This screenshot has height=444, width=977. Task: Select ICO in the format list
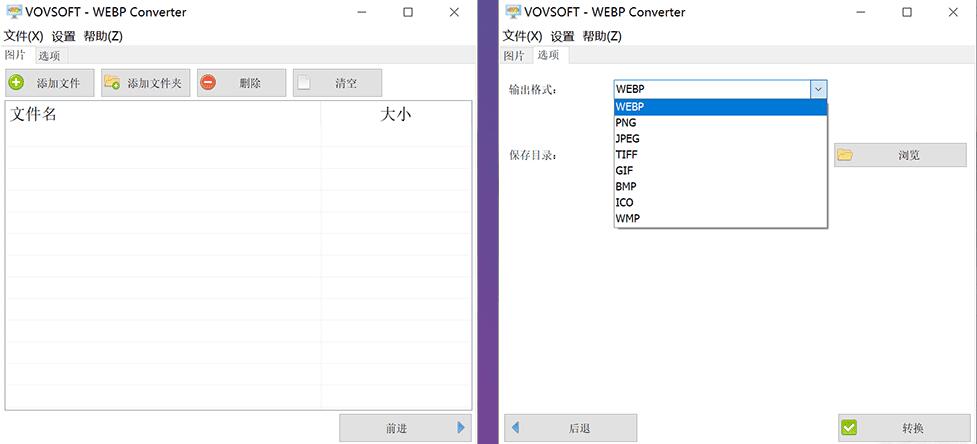(720, 202)
